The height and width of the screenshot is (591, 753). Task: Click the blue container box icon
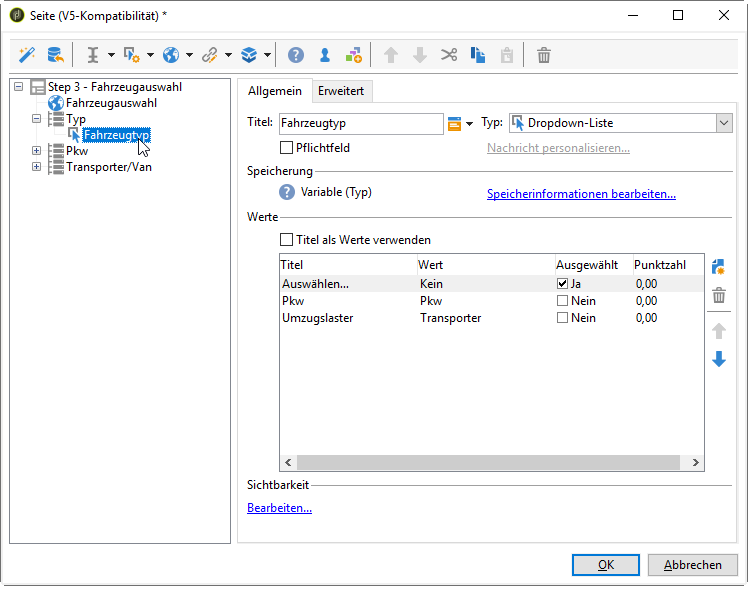pos(249,55)
